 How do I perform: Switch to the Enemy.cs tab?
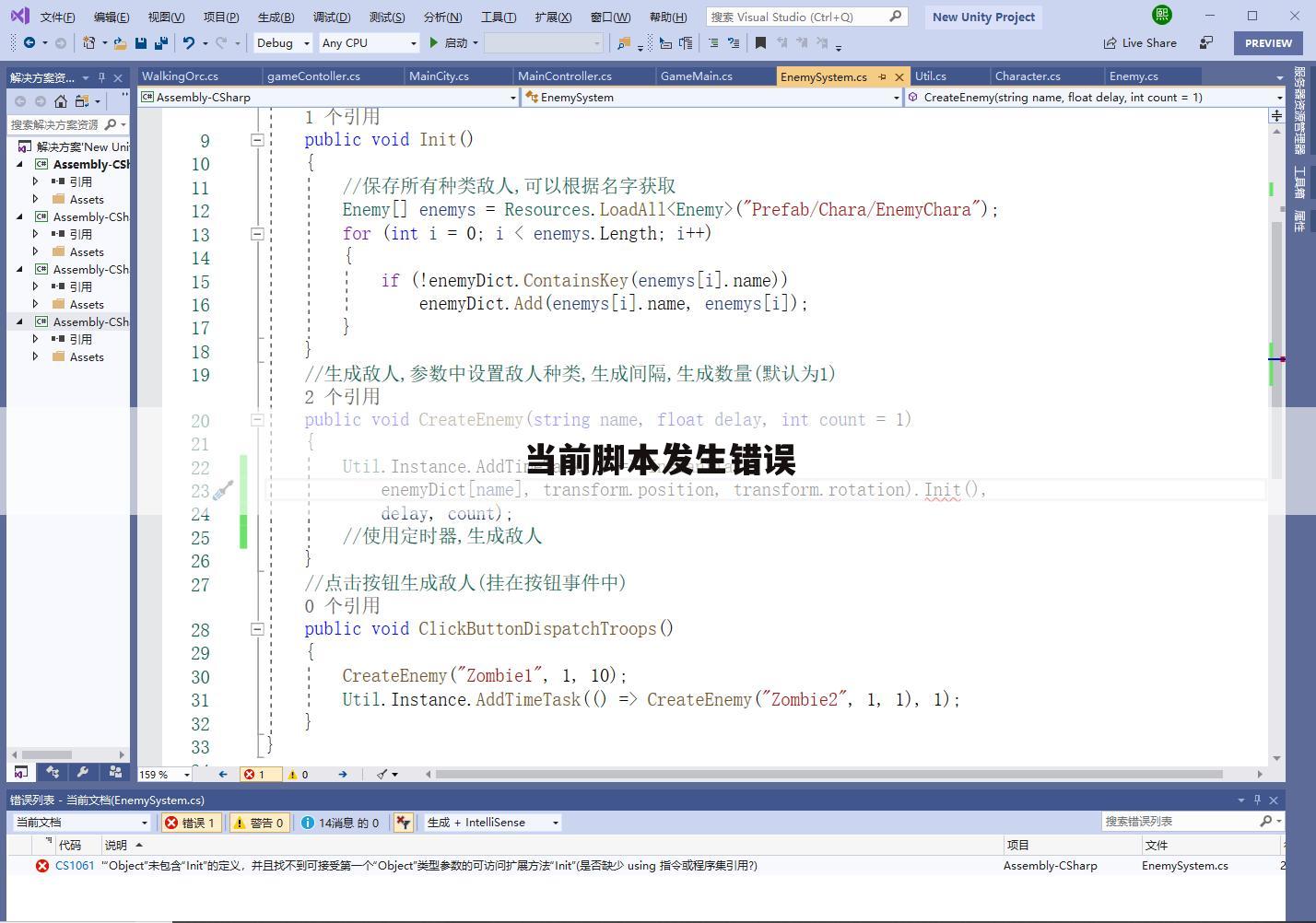pos(1134,76)
